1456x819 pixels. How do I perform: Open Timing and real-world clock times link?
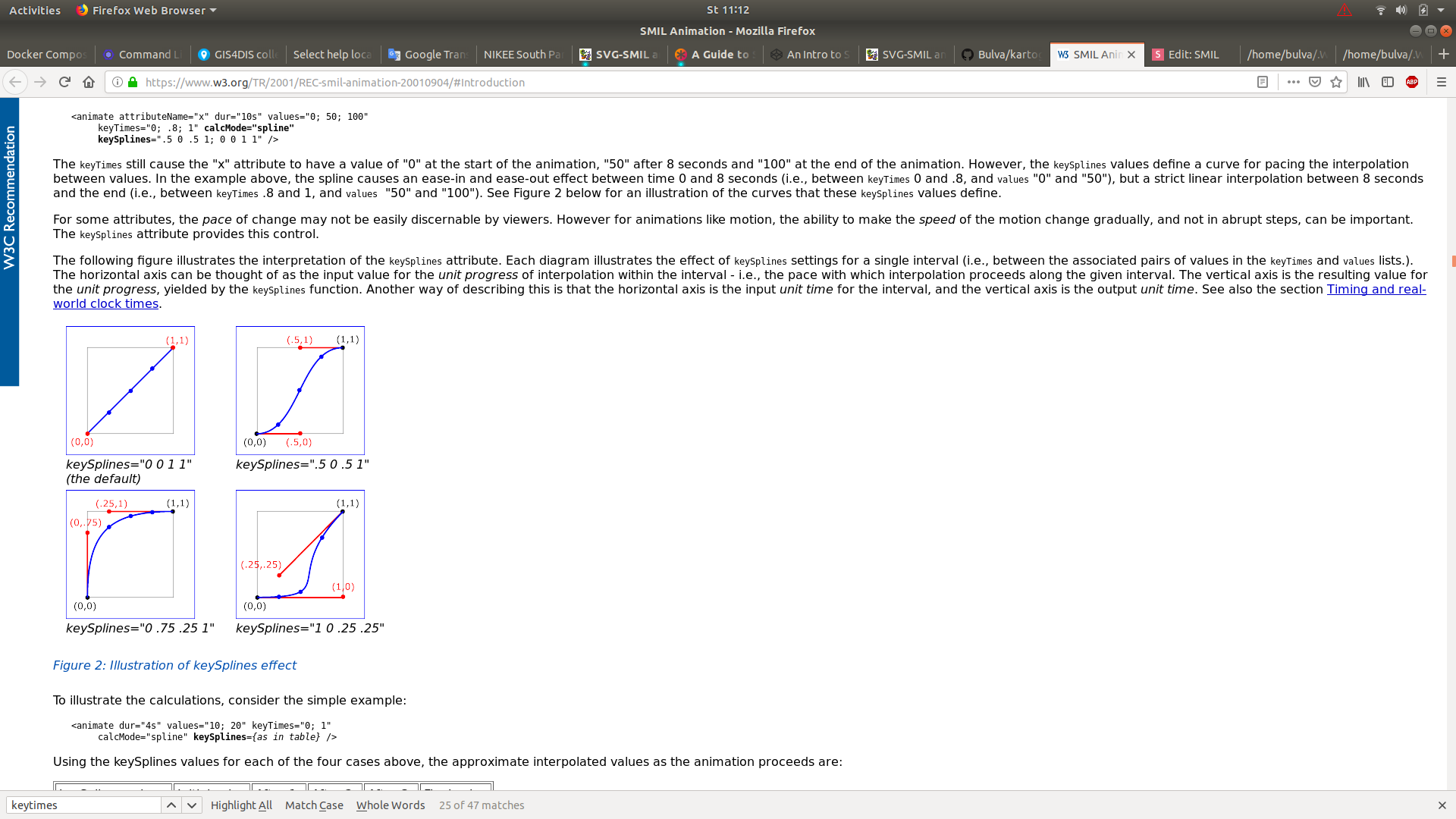[x=1376, y=289]
